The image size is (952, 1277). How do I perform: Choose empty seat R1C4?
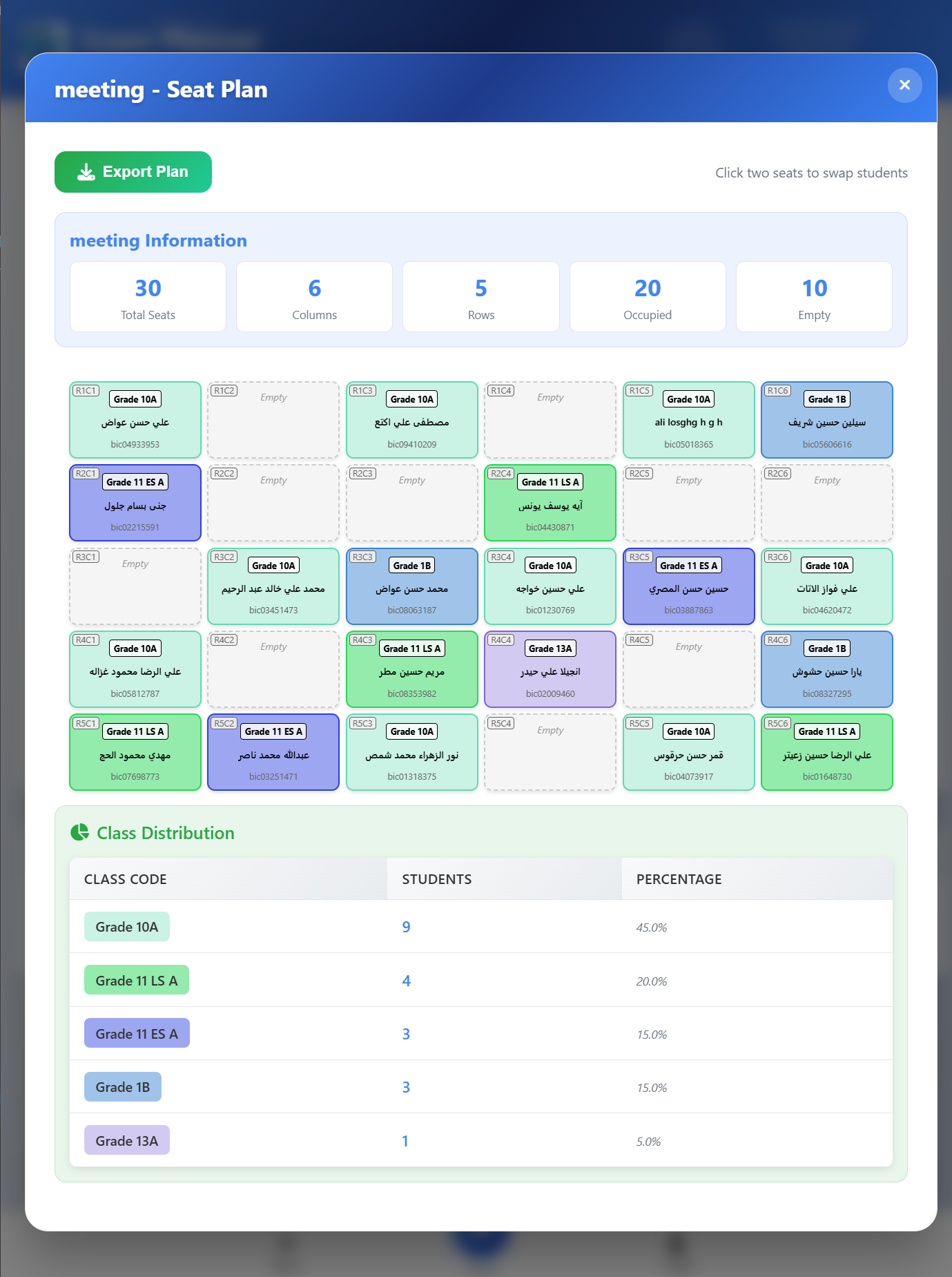click(550, 420)
